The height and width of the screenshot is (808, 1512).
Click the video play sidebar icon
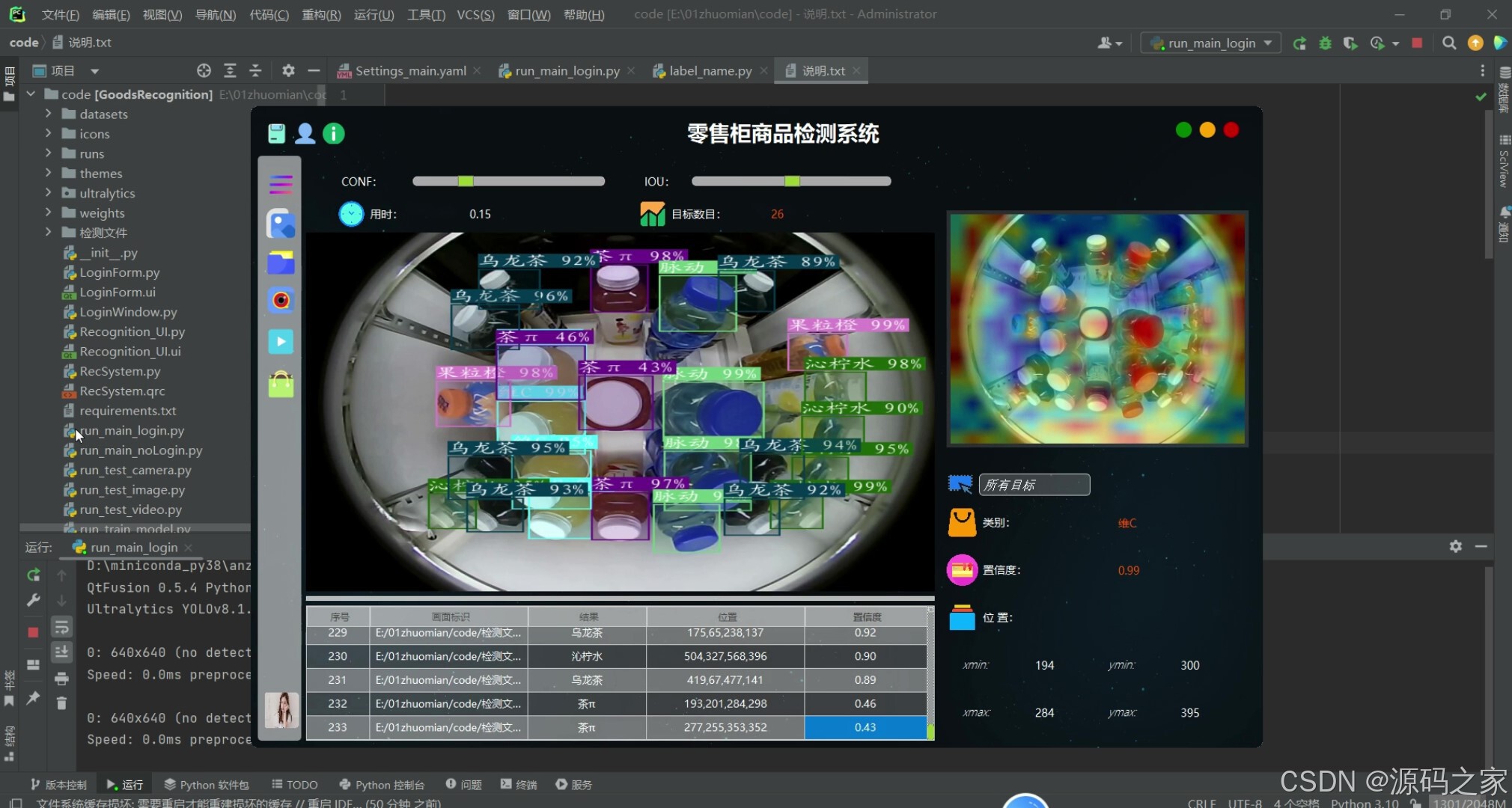click(x=281, y=342)
